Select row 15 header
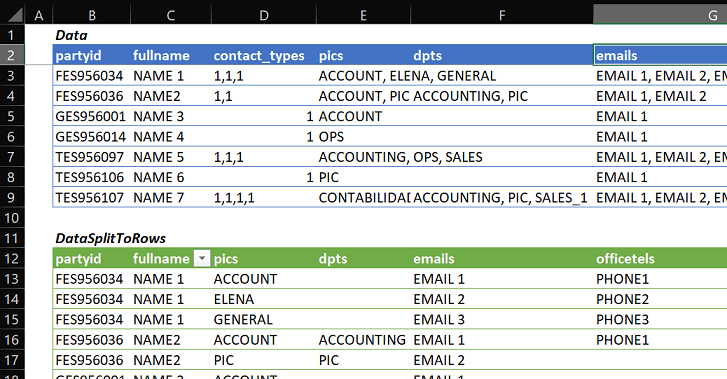 [12, 320]
